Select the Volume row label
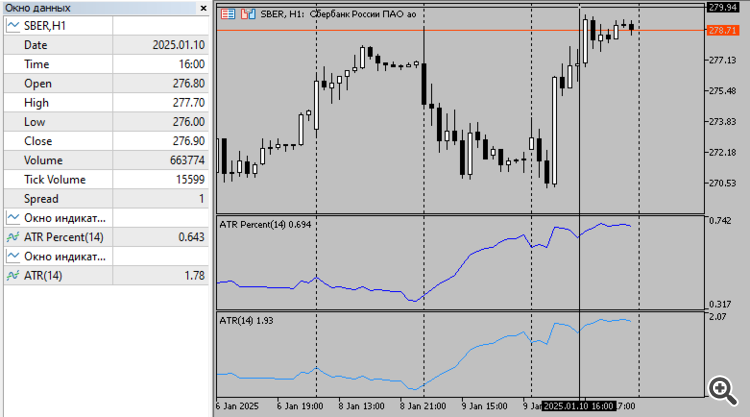 point(44,160)
